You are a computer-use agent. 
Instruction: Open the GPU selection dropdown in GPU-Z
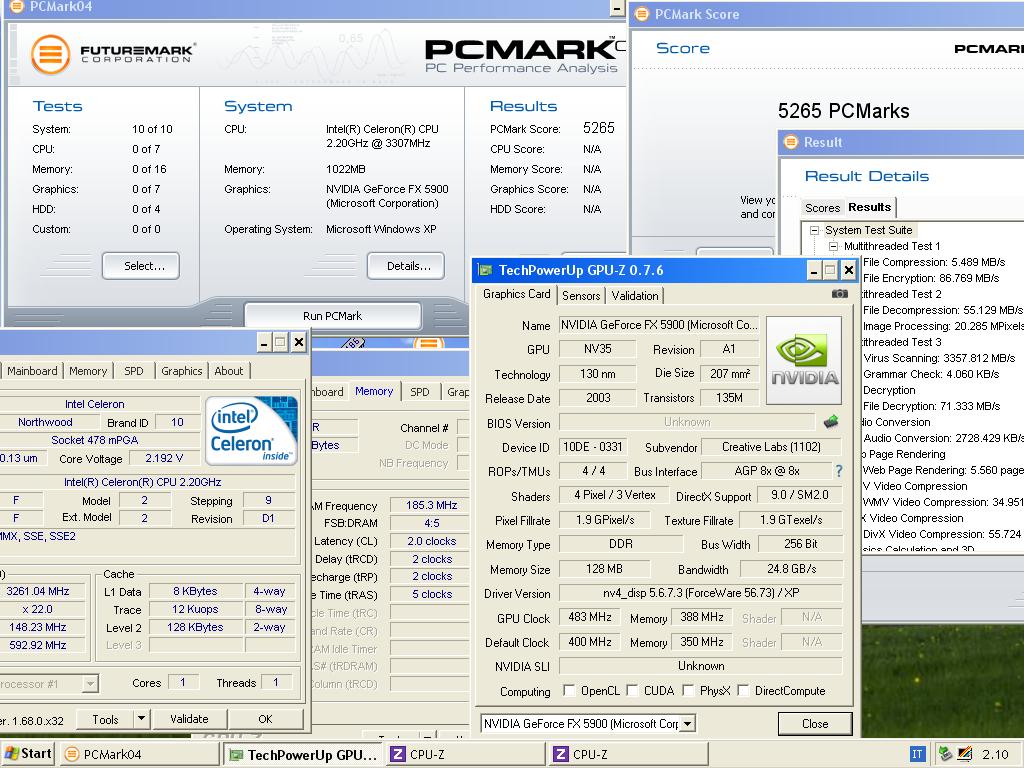[x=687, y=724]
